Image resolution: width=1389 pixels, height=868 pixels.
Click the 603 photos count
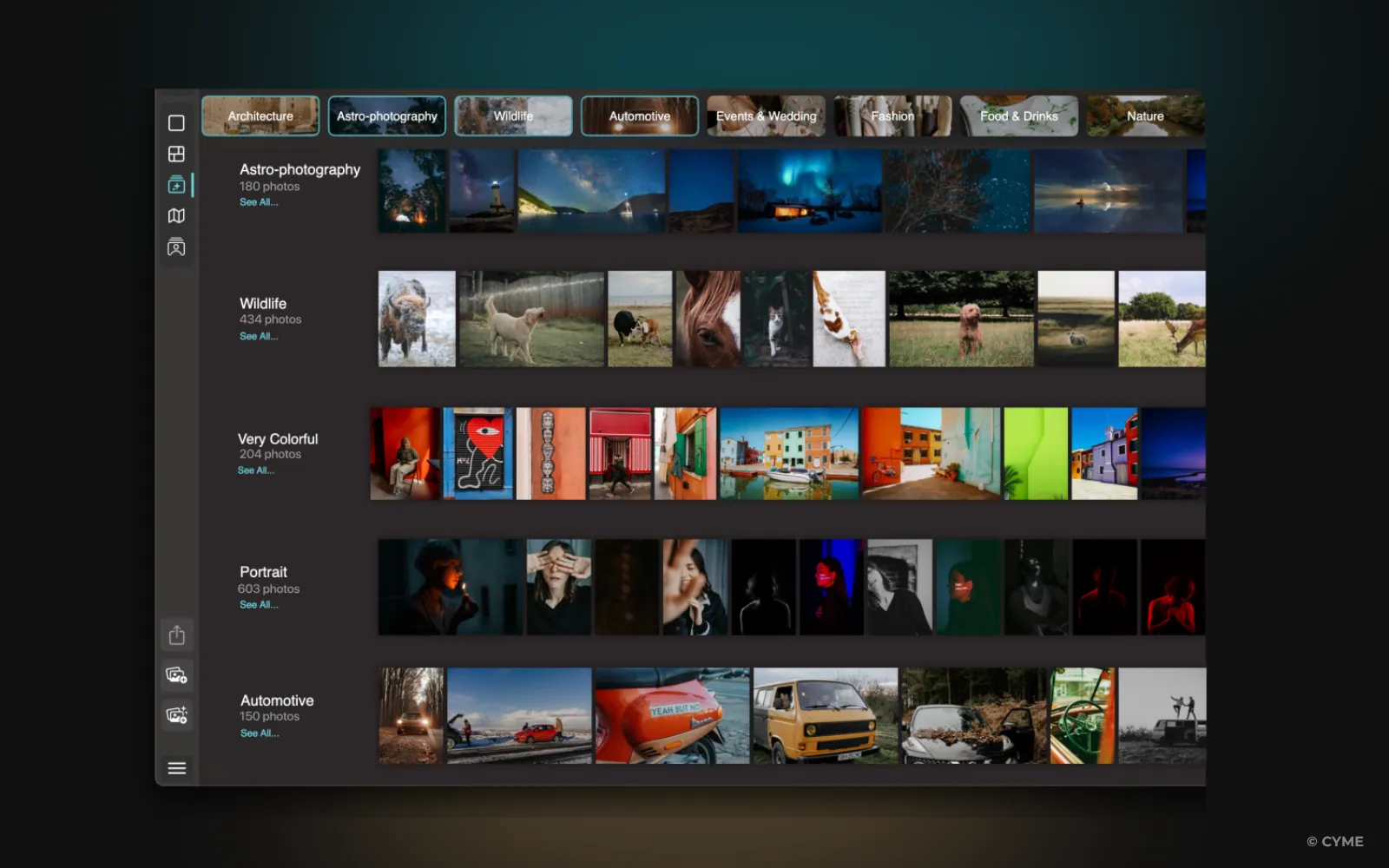tap(268, 589)
